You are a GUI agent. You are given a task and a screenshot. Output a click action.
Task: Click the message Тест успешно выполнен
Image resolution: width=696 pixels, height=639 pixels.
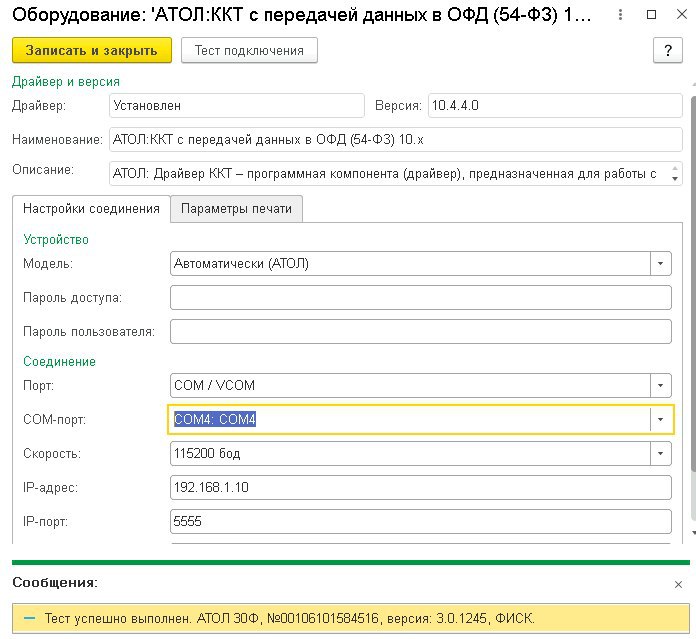[x=289, y=618]
